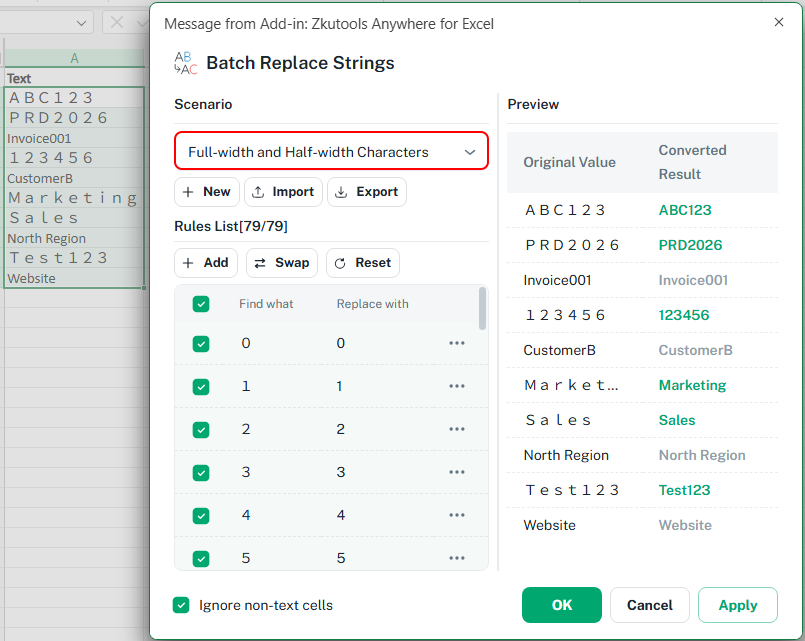
Task: Click Import button
Action: (283, 192)
